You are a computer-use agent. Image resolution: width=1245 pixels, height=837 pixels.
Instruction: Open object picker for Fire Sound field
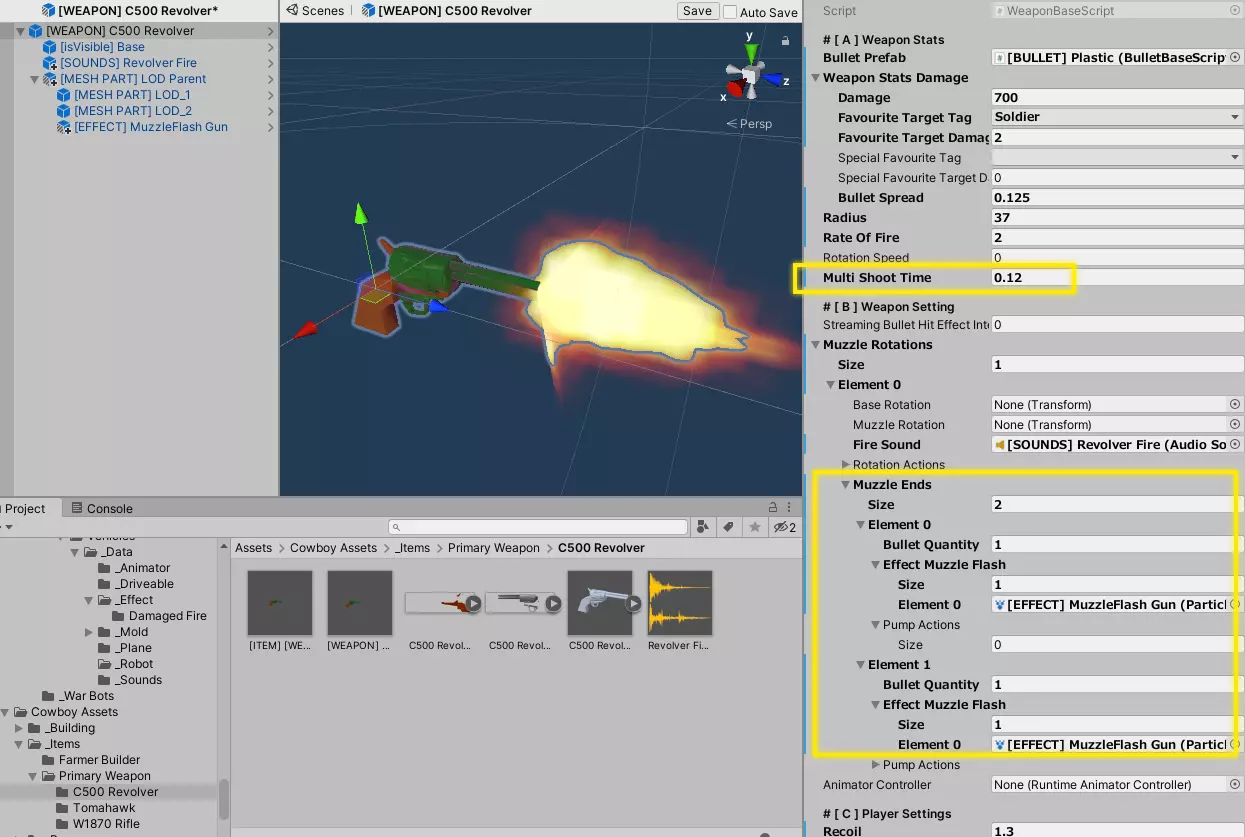click(1235, 445)
